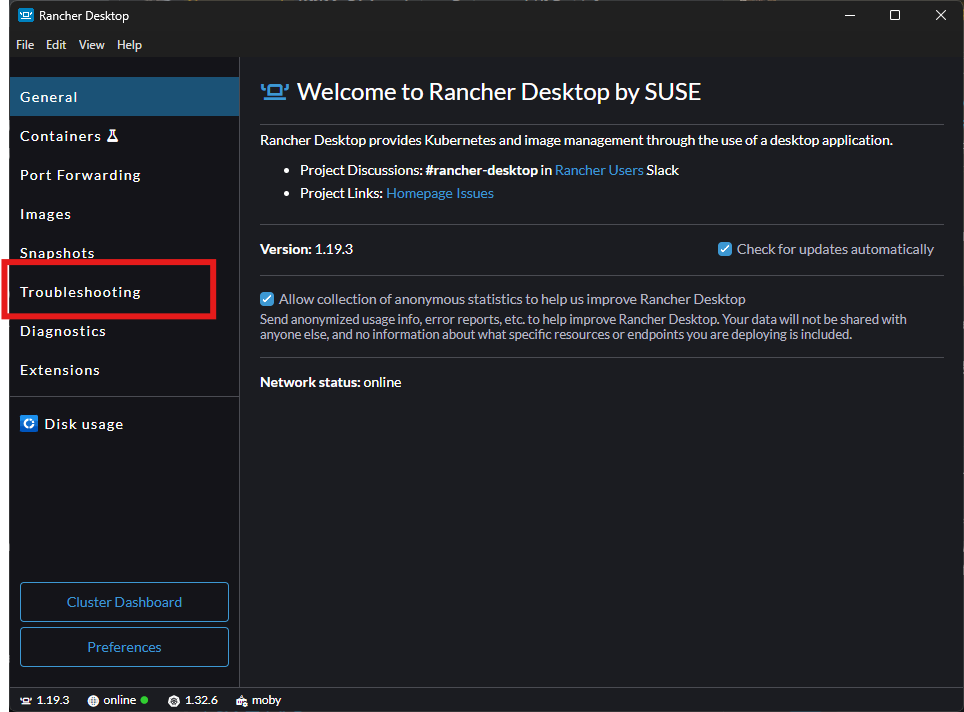Select the General sidebar tab
This screenshot has height=712, width=964.
124,97
